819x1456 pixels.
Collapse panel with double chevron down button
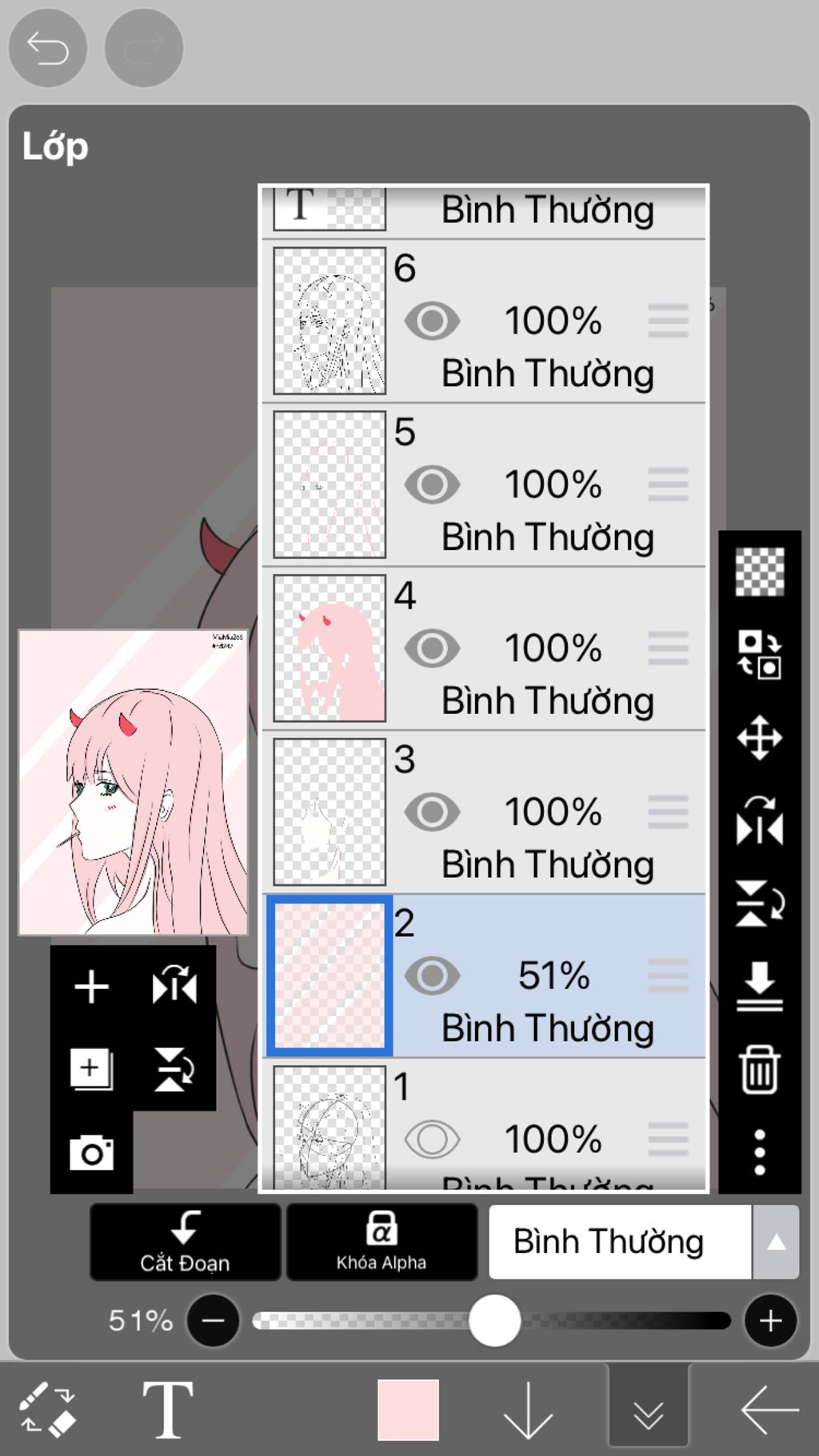click(648, 1410)
